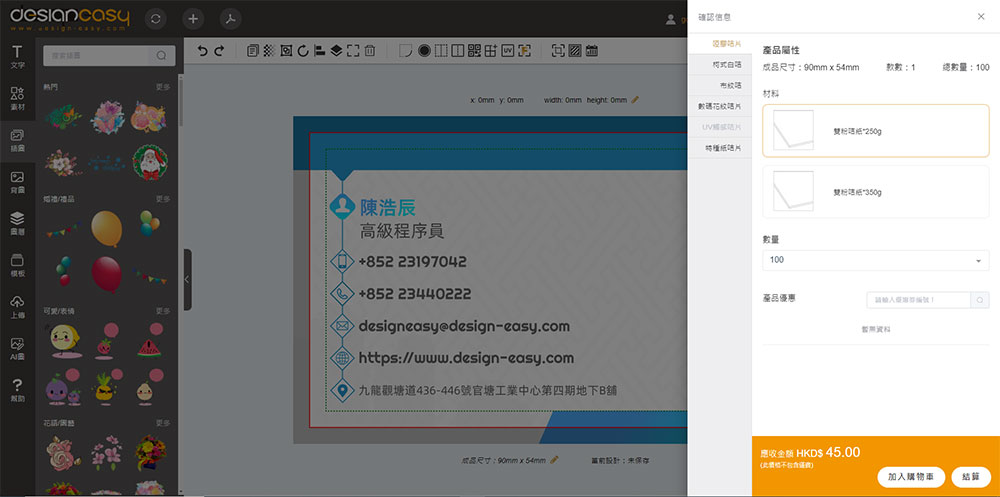Viewport: 1000px width, 497px height.
Task: Expand 更多 next to 熱門 category
Action: (163, 87)
